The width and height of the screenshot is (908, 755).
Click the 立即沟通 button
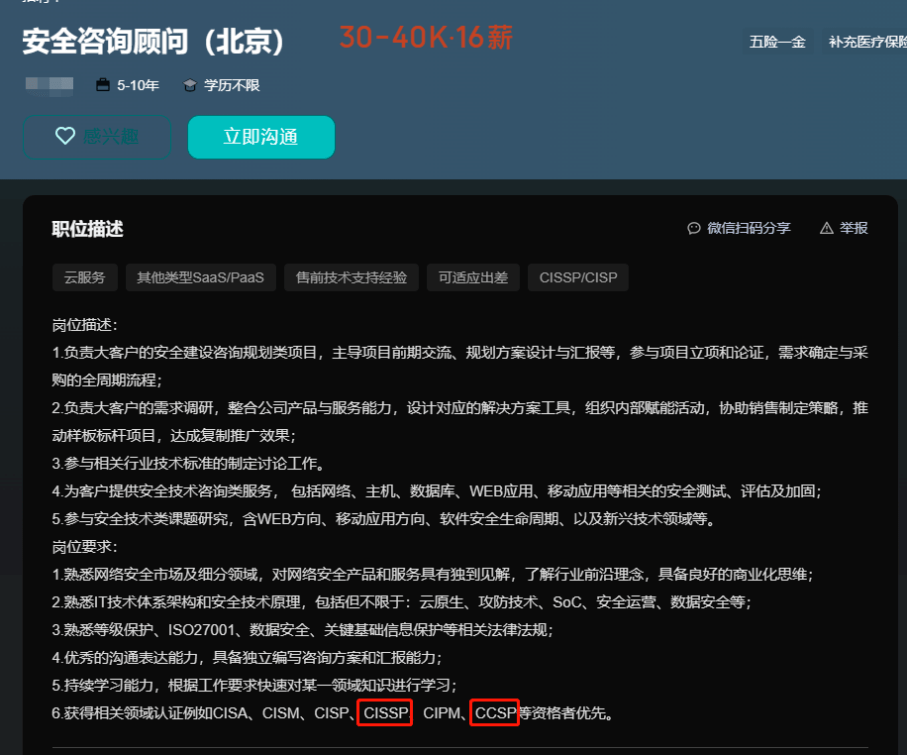click(x=261, y=137)
